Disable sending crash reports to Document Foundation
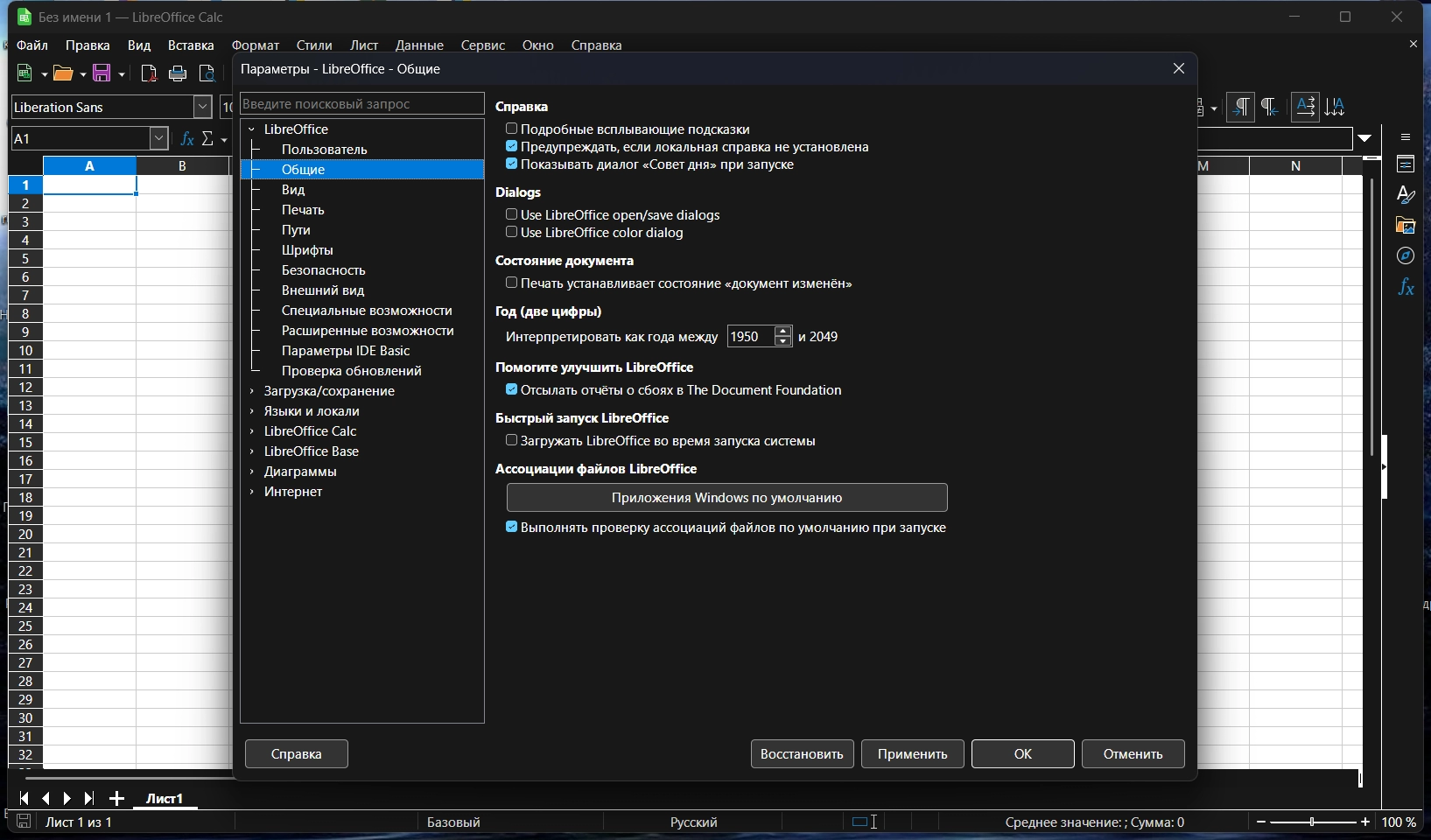This screenshot has height=840, width=1431. tap(512, 389)
